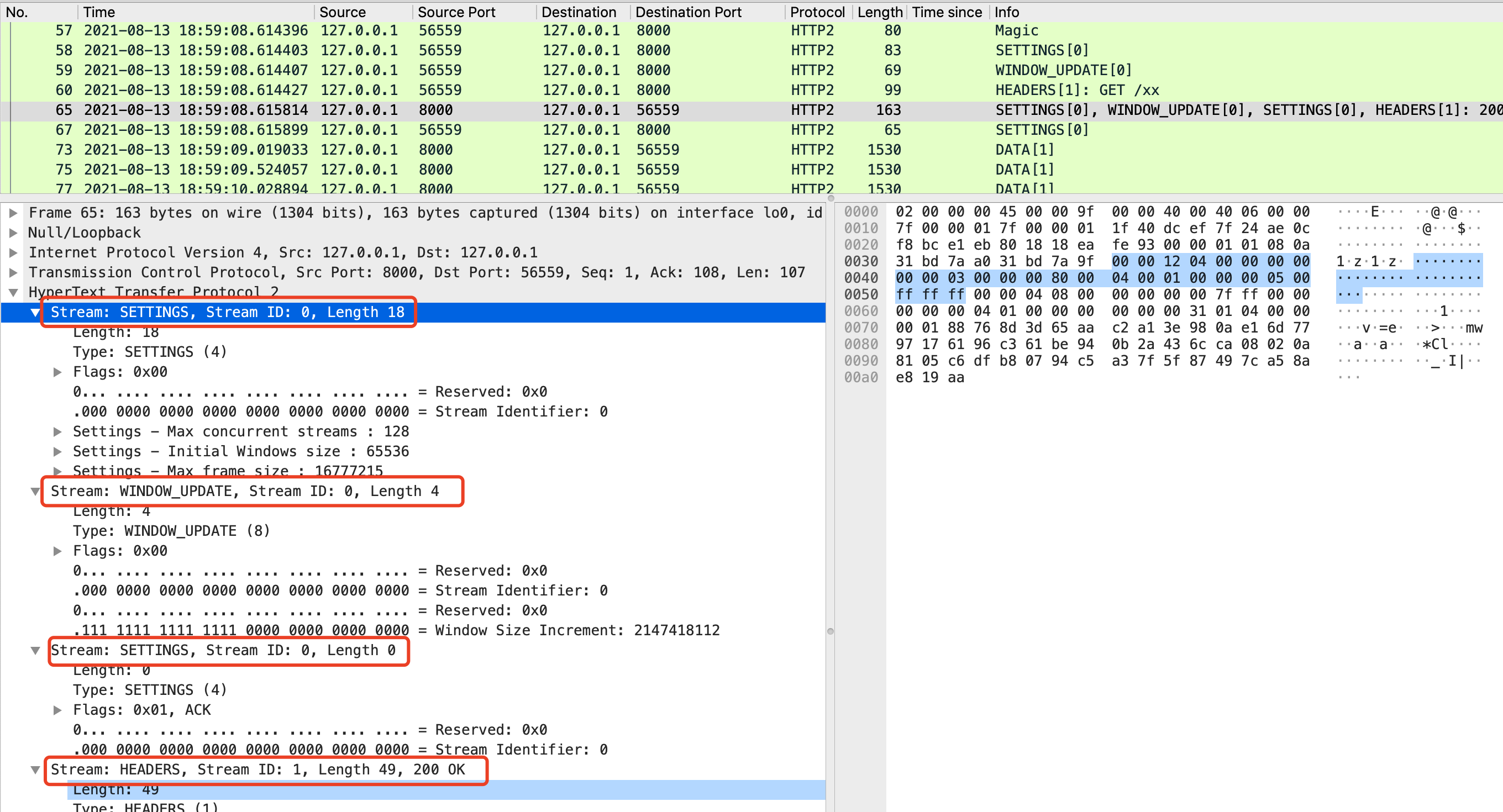Select the Flags: 0x01, ACK field
Image resolution: width=1503 pixels, height=812 pixels.
pyautogui.click(x=141, y=709)
